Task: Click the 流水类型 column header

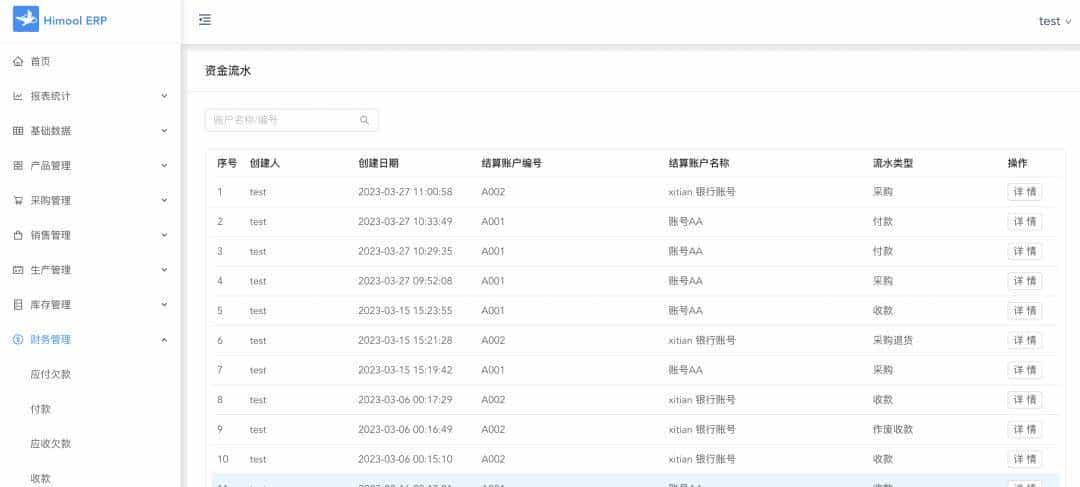Action: (x=893, y=163)
